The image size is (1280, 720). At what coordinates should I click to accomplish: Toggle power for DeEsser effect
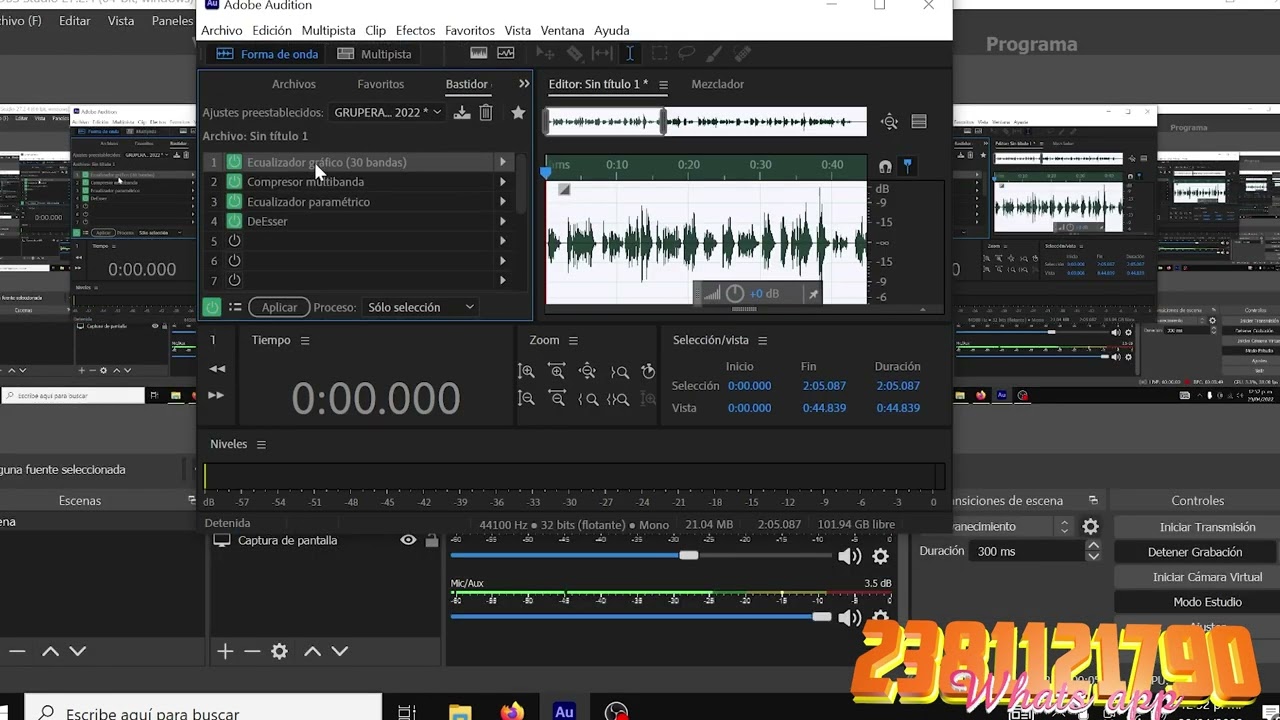(x=234, y=221)
